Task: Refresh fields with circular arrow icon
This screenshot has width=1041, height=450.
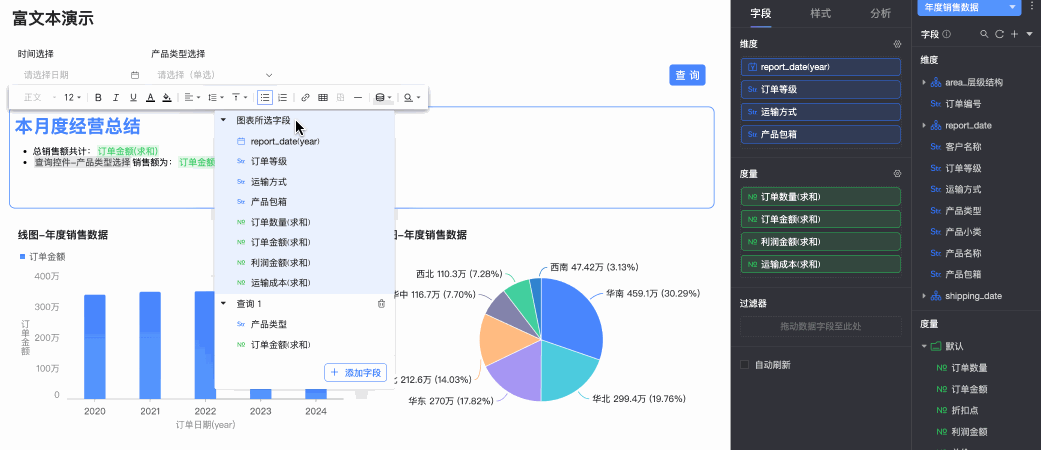Action: click(x=999, y=34)
